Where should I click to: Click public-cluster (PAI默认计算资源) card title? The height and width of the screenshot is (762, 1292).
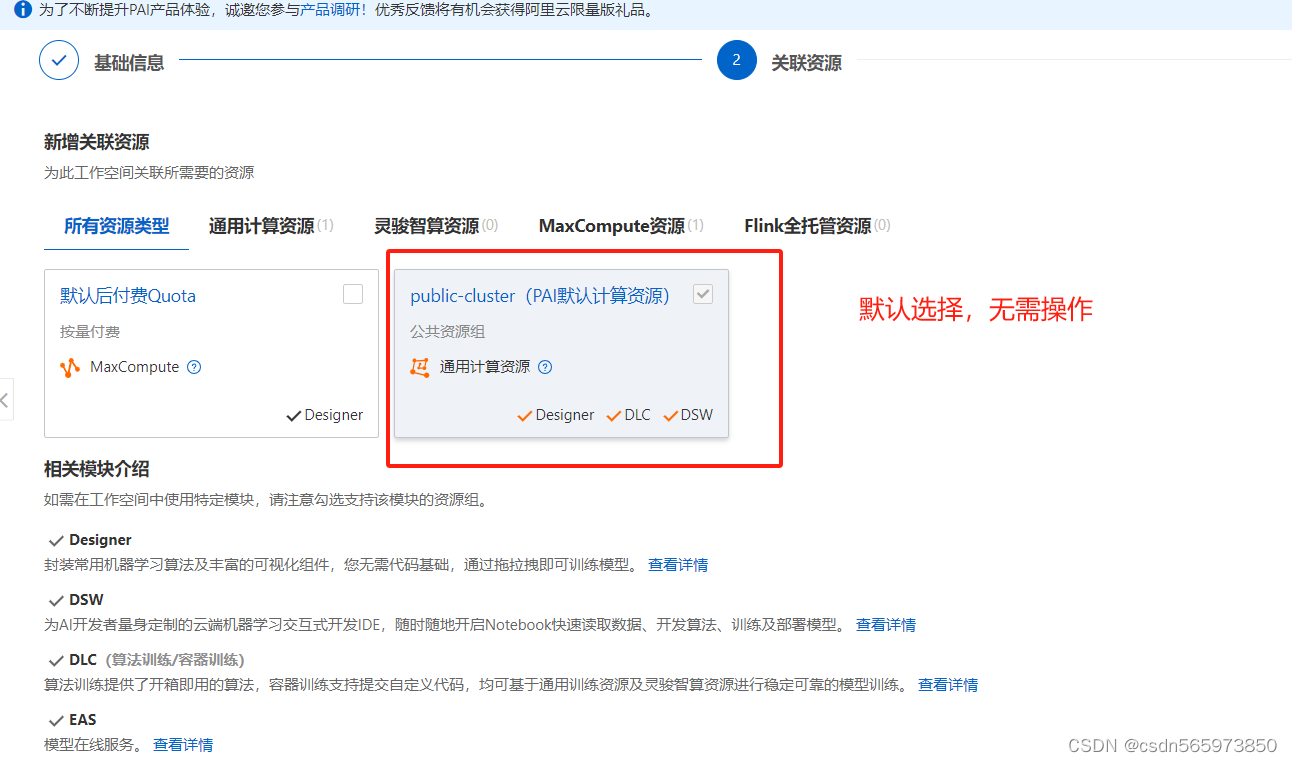(x=540, y=296)
